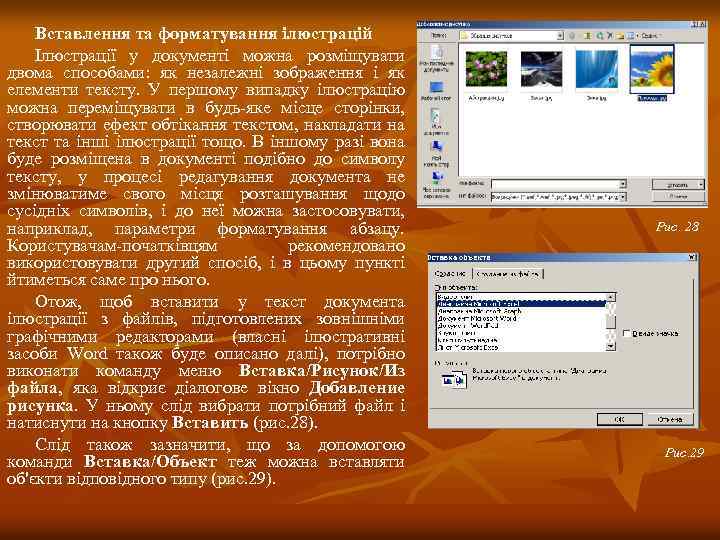Click Отмена in the Add Picture dialog

[x=678, y=196]
